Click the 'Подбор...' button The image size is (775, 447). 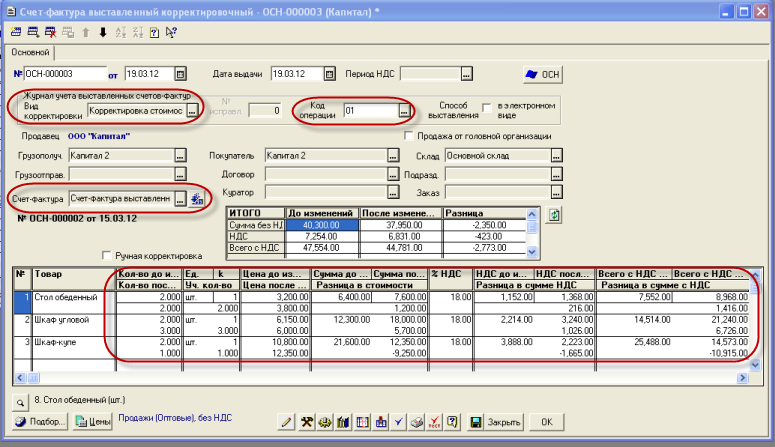pos(41,422)
